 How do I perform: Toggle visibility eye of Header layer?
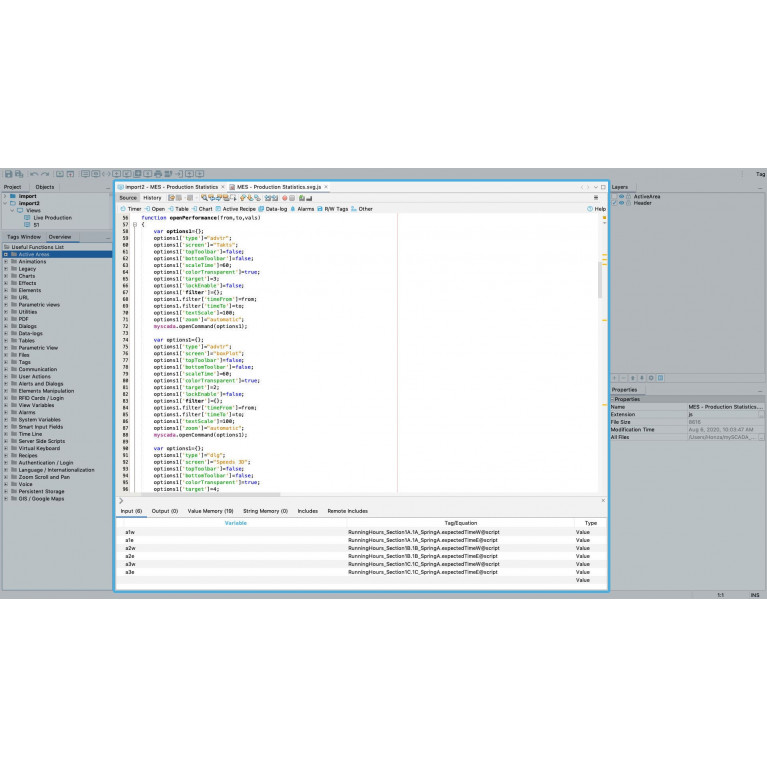(621, 203)
